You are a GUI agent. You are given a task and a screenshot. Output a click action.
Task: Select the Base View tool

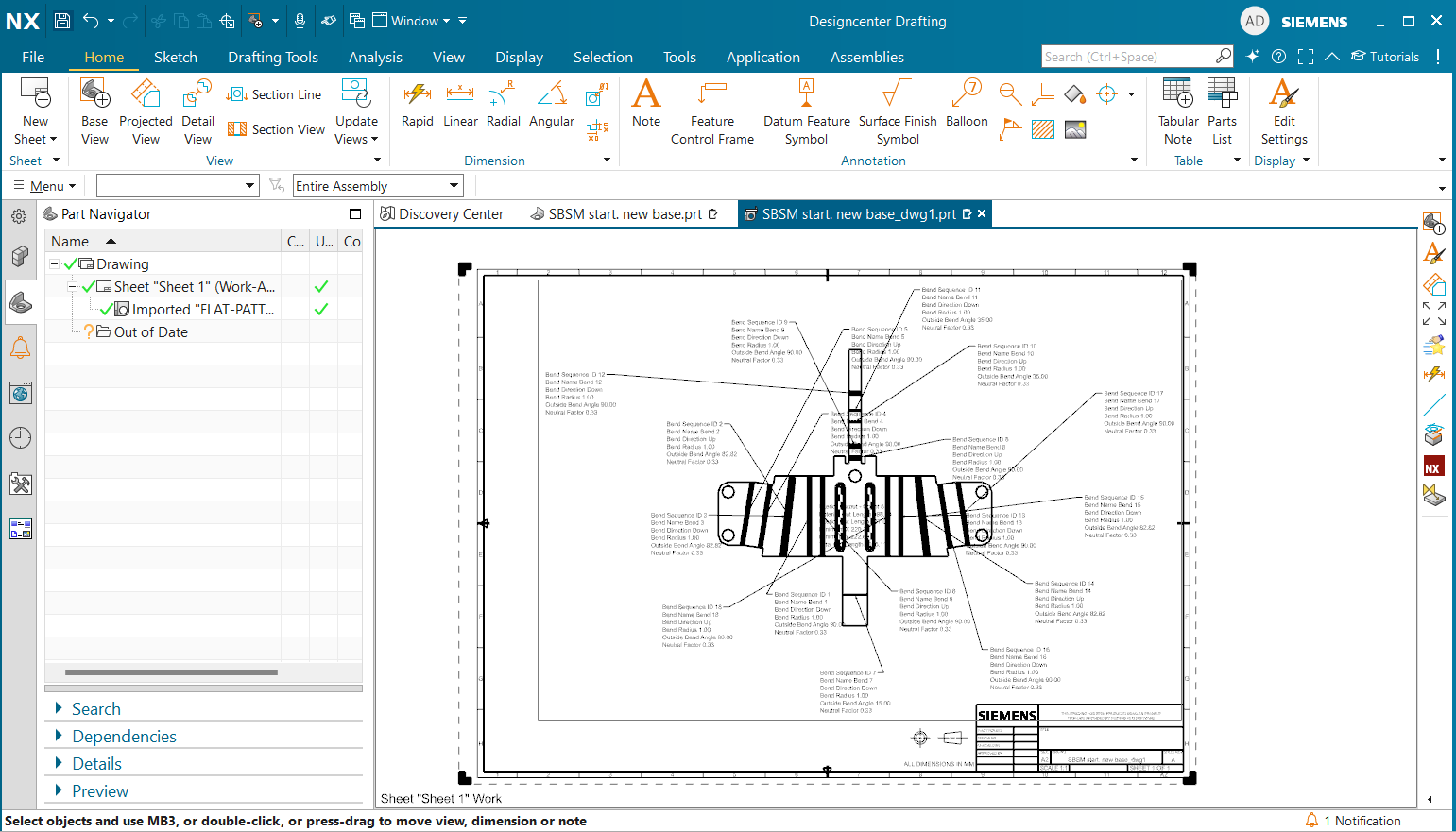tap(94, 110)
